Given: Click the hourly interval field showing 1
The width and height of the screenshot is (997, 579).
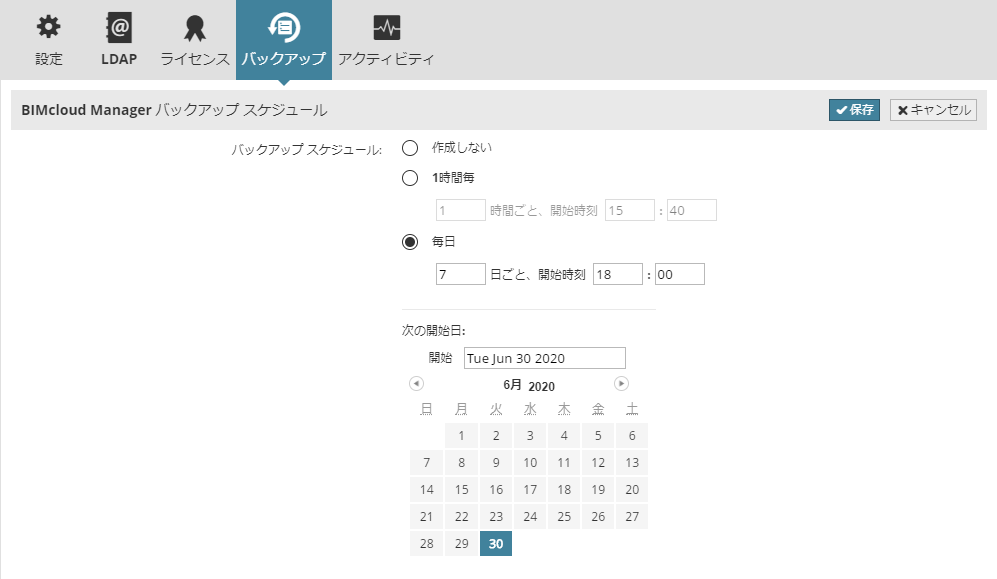Looking at the screenshot, I should click(x=460, y=210).
